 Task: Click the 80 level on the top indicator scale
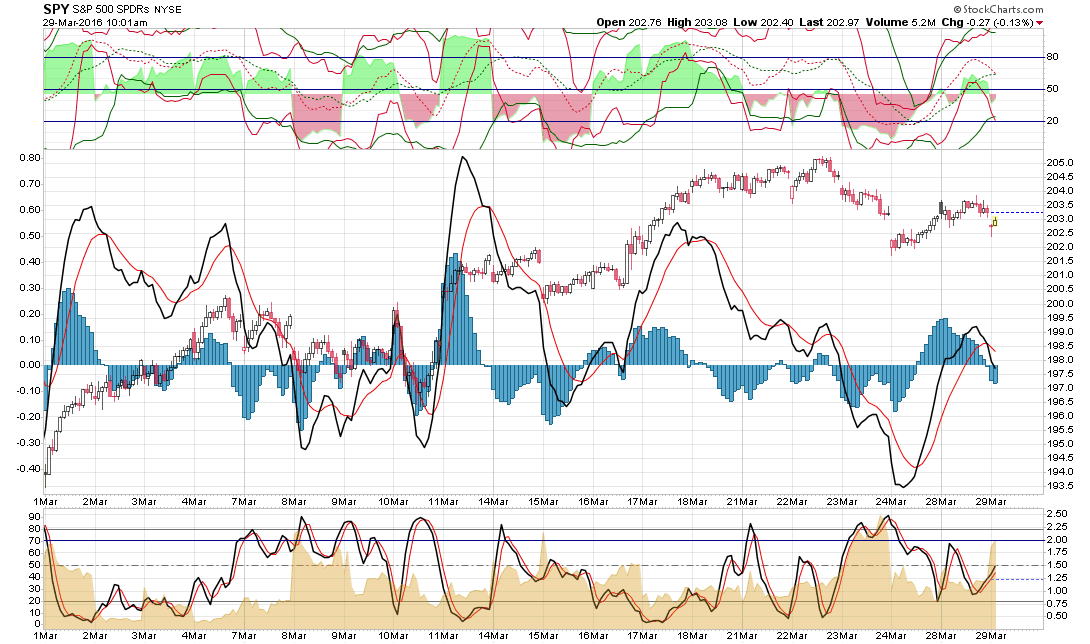point(1052,57)
